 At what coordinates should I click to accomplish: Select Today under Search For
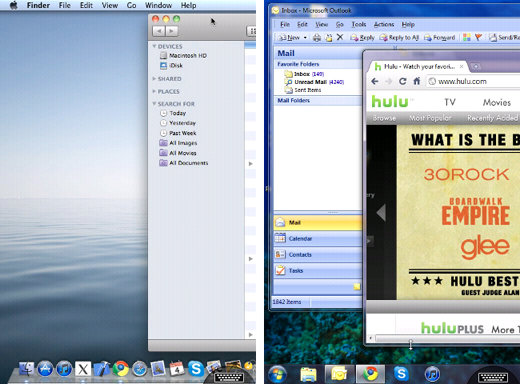tap(173, 113)
